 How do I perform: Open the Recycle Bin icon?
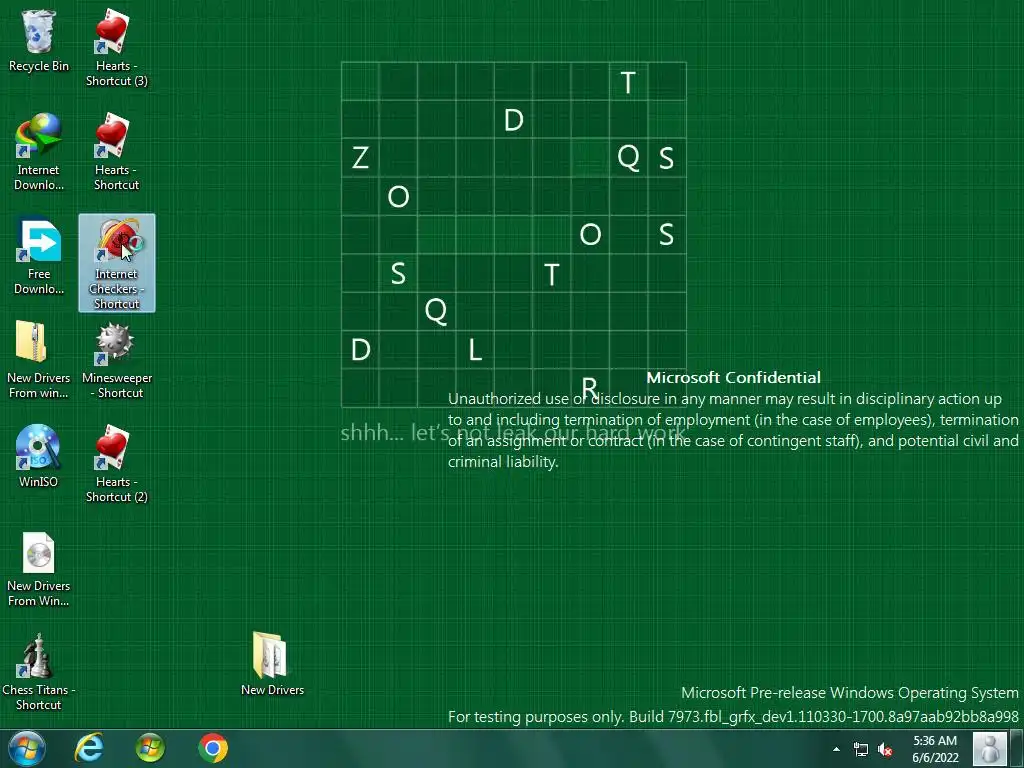39,41
